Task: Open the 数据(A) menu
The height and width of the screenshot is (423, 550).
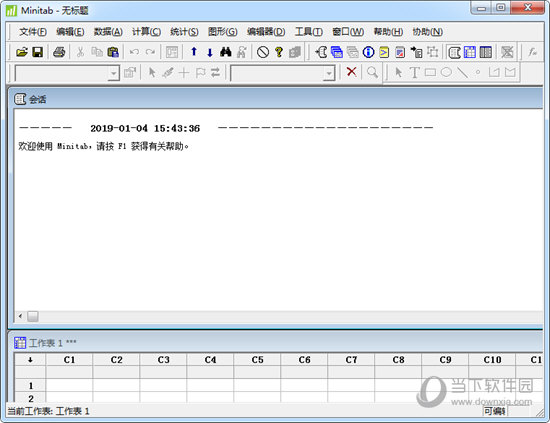Action: pos(108,32)
